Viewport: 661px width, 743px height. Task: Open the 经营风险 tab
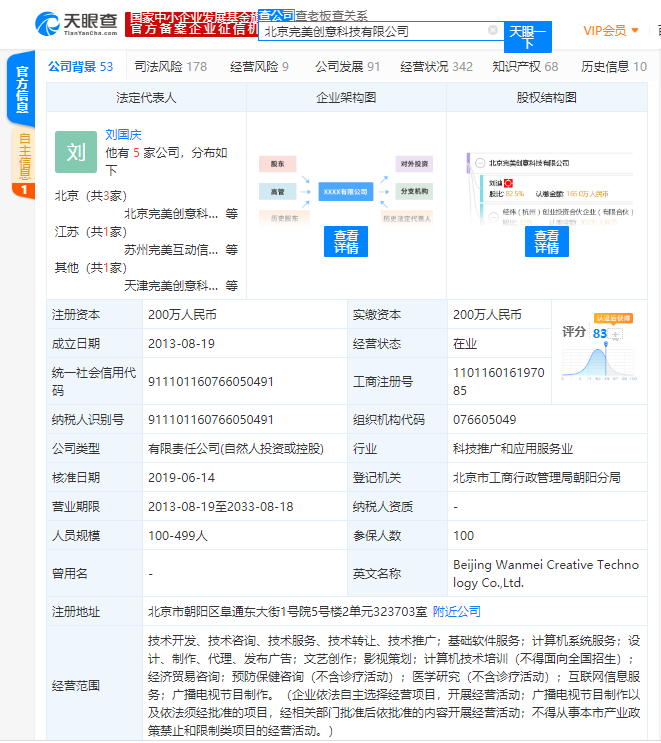[259, 67]
